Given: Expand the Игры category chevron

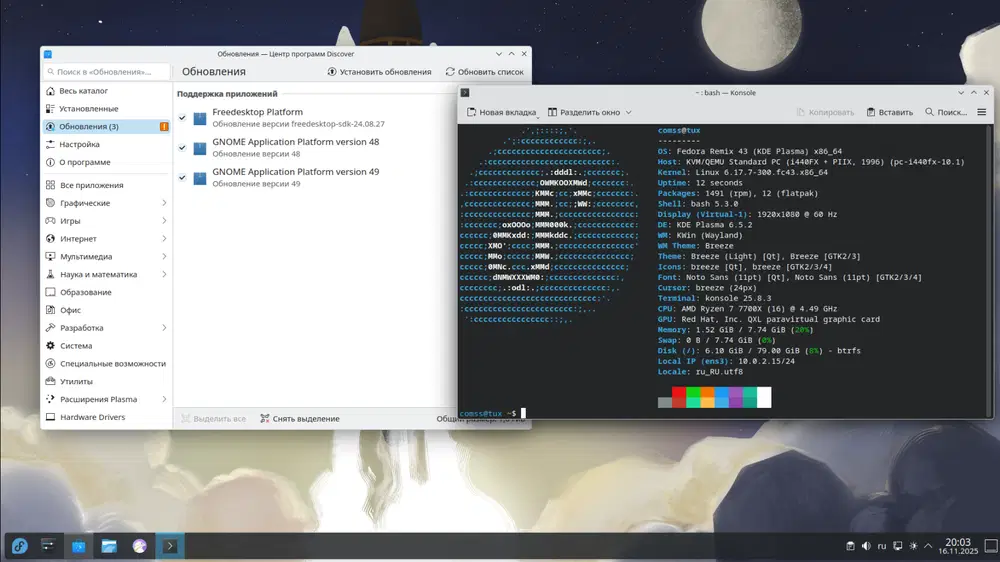Looking at the screenshot, I should [x=164, y=221].
